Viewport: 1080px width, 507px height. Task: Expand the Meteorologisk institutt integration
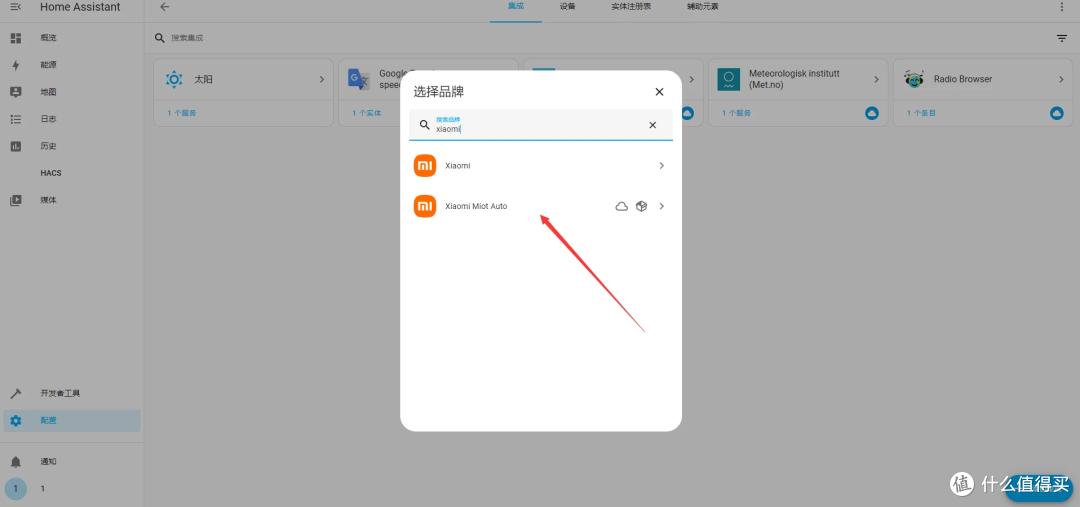pos(876,79)
